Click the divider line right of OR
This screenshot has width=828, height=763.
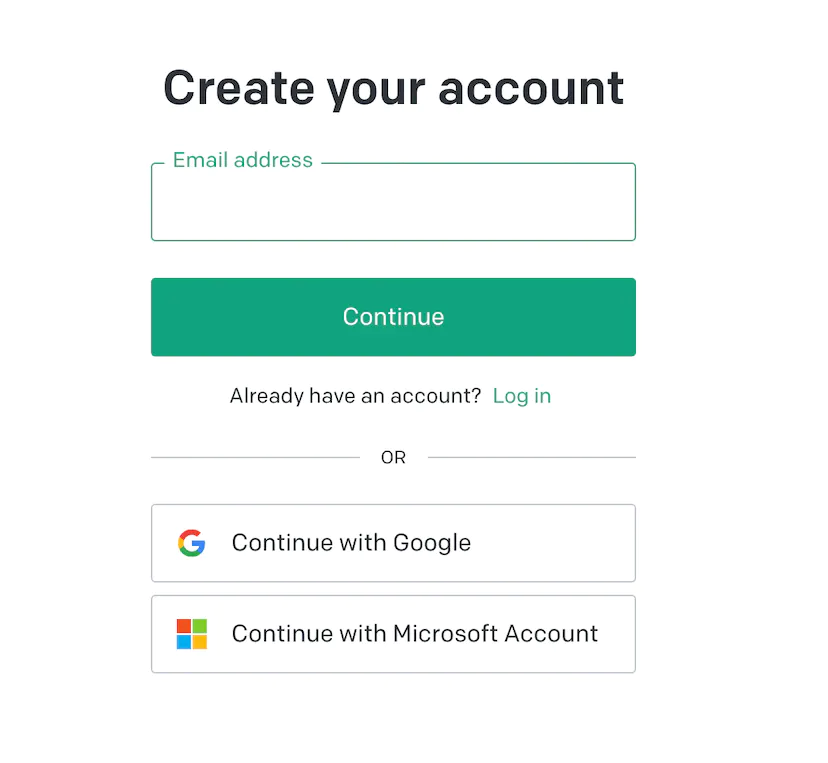(531, 458)
